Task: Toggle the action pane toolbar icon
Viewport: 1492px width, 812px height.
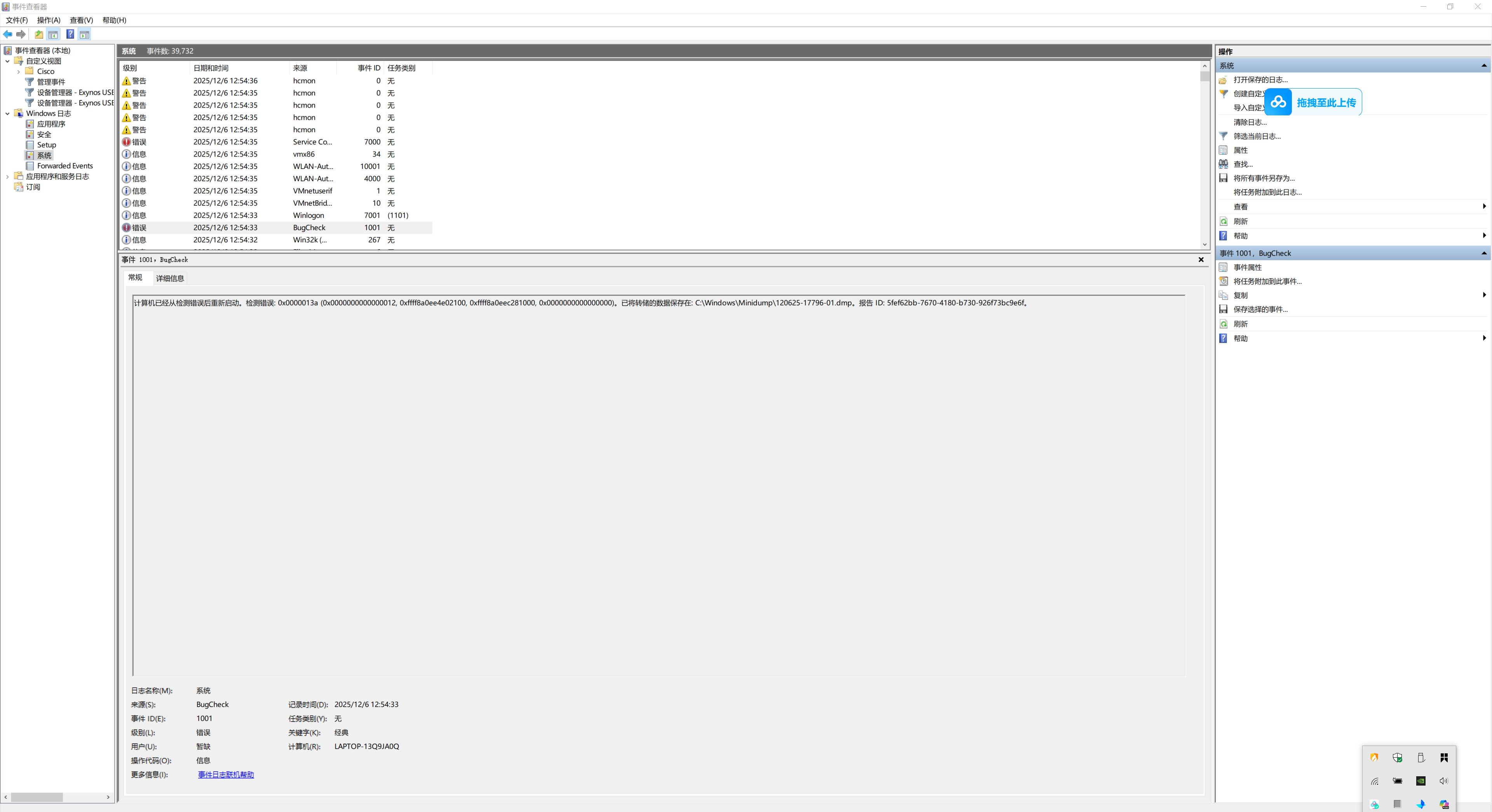Action: 85,34
